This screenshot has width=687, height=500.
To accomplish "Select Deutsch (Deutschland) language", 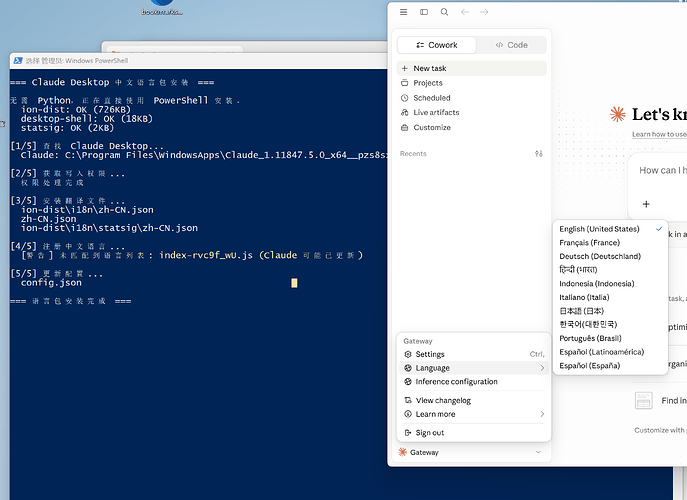I will pos(610,256).
